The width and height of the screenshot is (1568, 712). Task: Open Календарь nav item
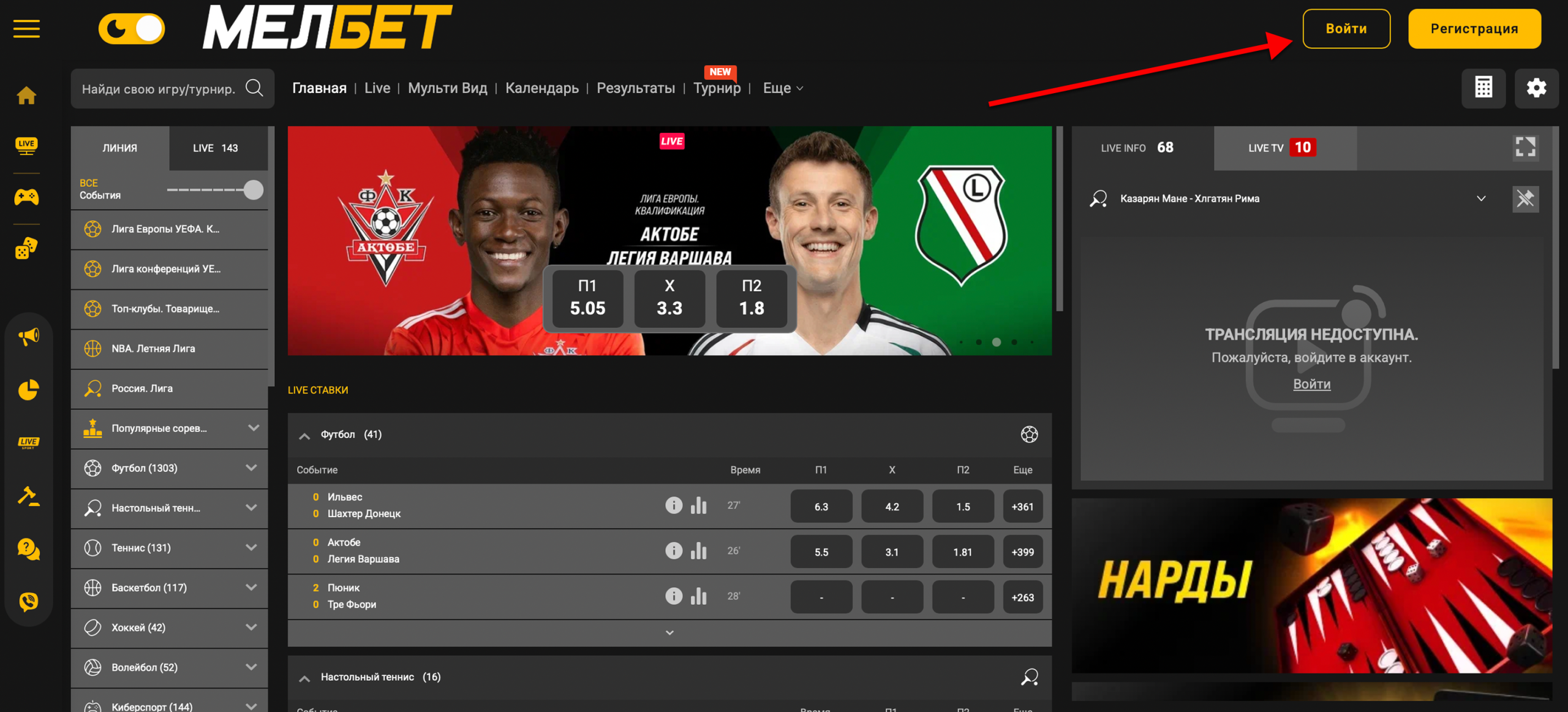(x=542, y=88)
